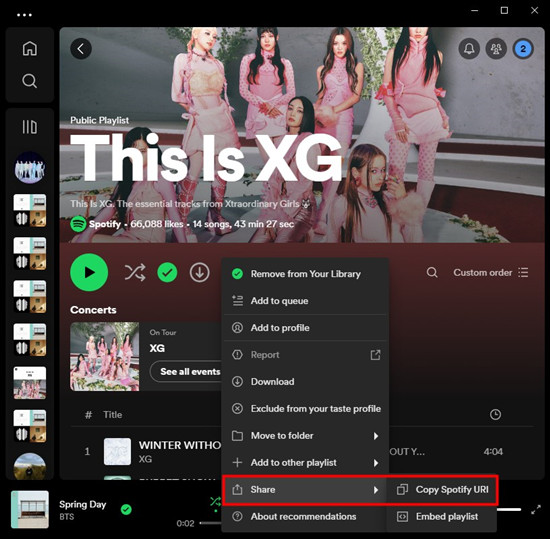Viewport: 550px width, 539px height.
Task: Select Add to queue menu item
Action: (306, 301)
